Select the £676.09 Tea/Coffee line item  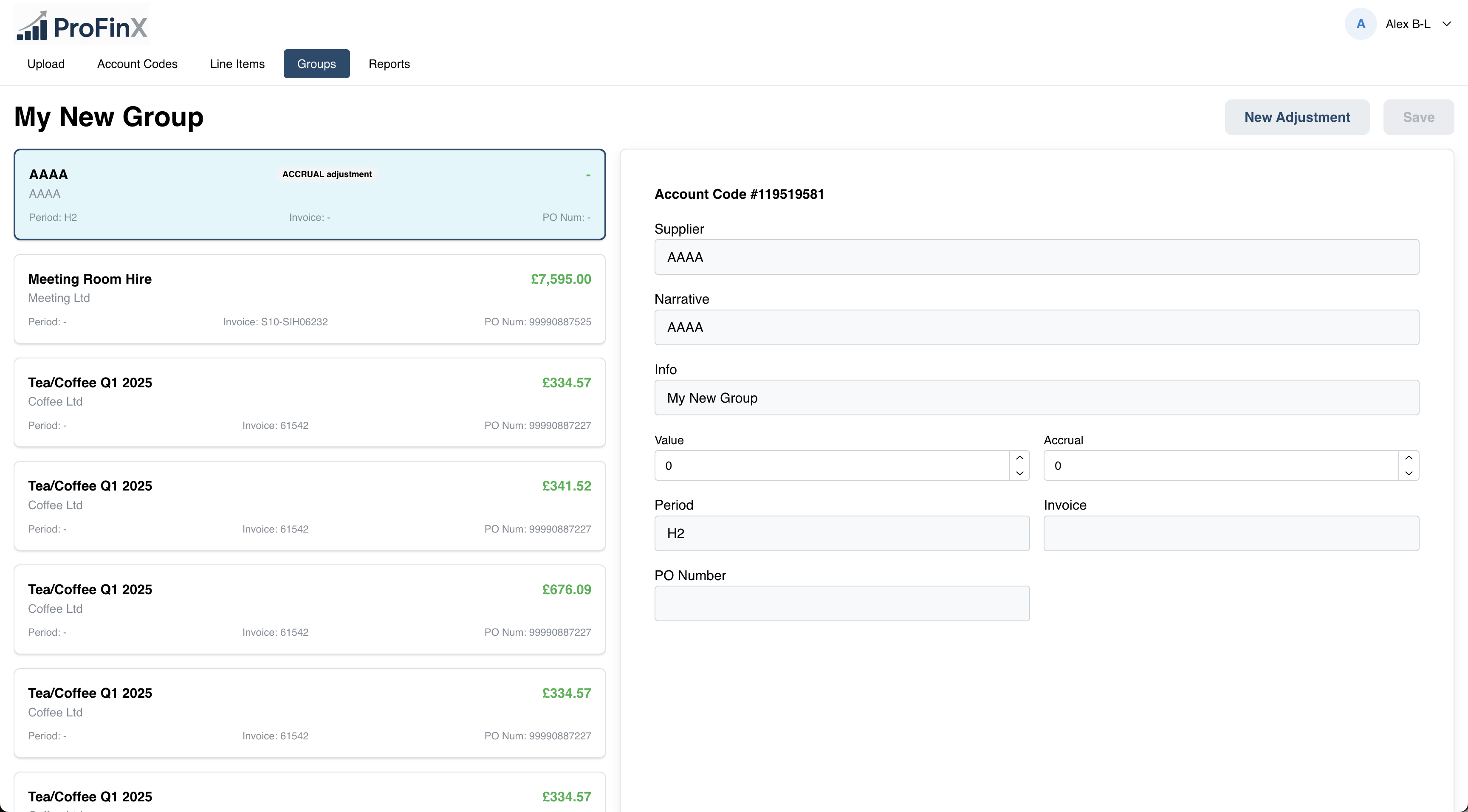click(309, 609)
